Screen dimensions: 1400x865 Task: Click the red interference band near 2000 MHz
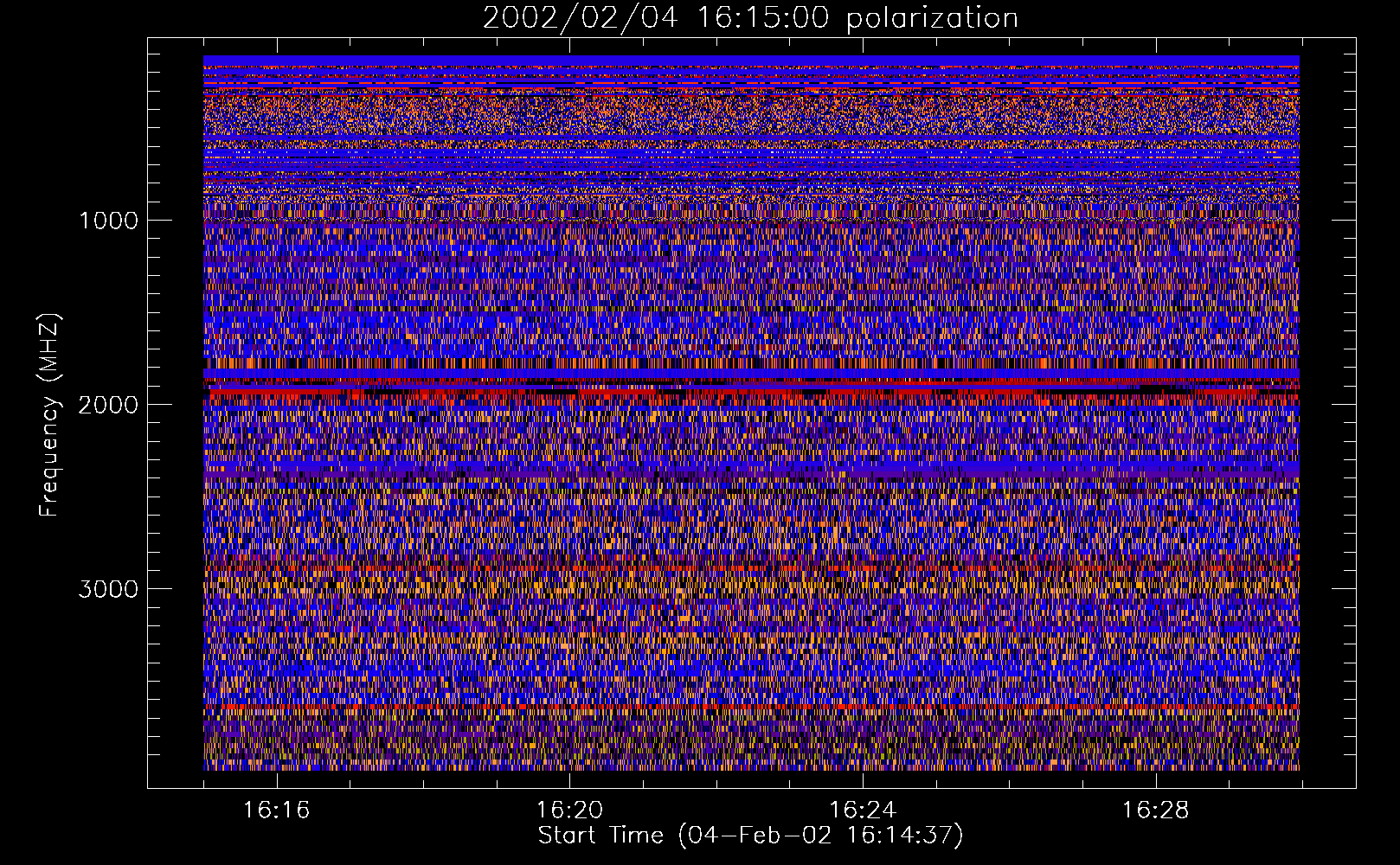tap(751, 392)
